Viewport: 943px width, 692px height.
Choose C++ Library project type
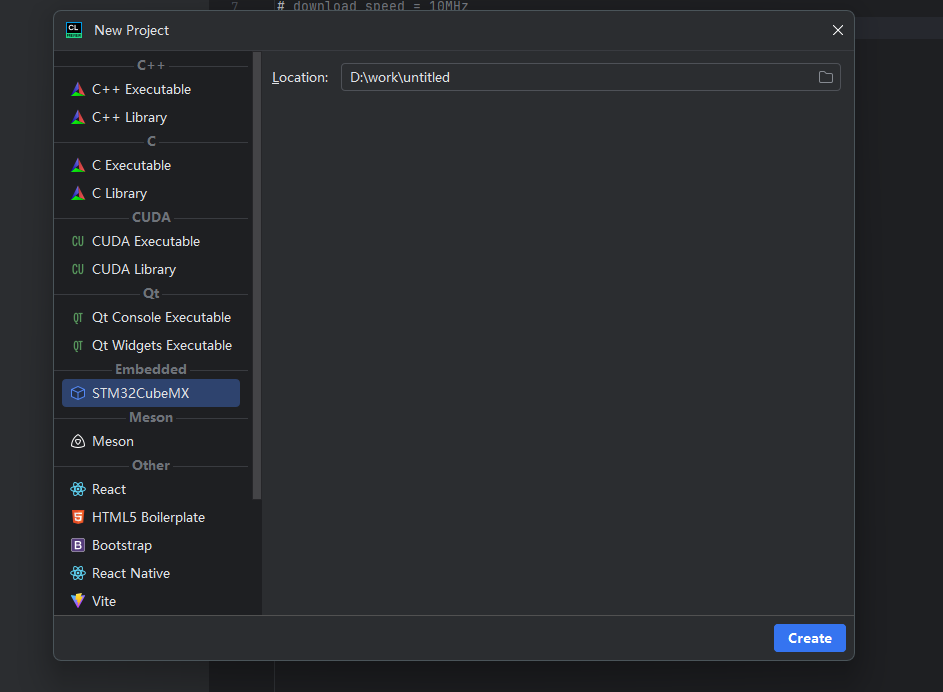[151, 117]
